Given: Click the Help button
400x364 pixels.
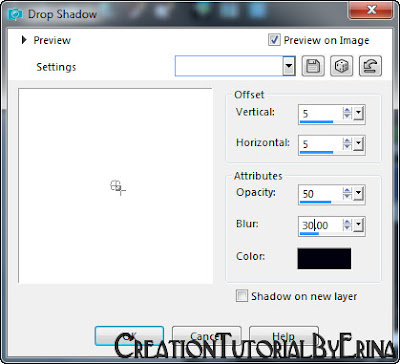Looking at the screenshot, I should click(284, 336).
